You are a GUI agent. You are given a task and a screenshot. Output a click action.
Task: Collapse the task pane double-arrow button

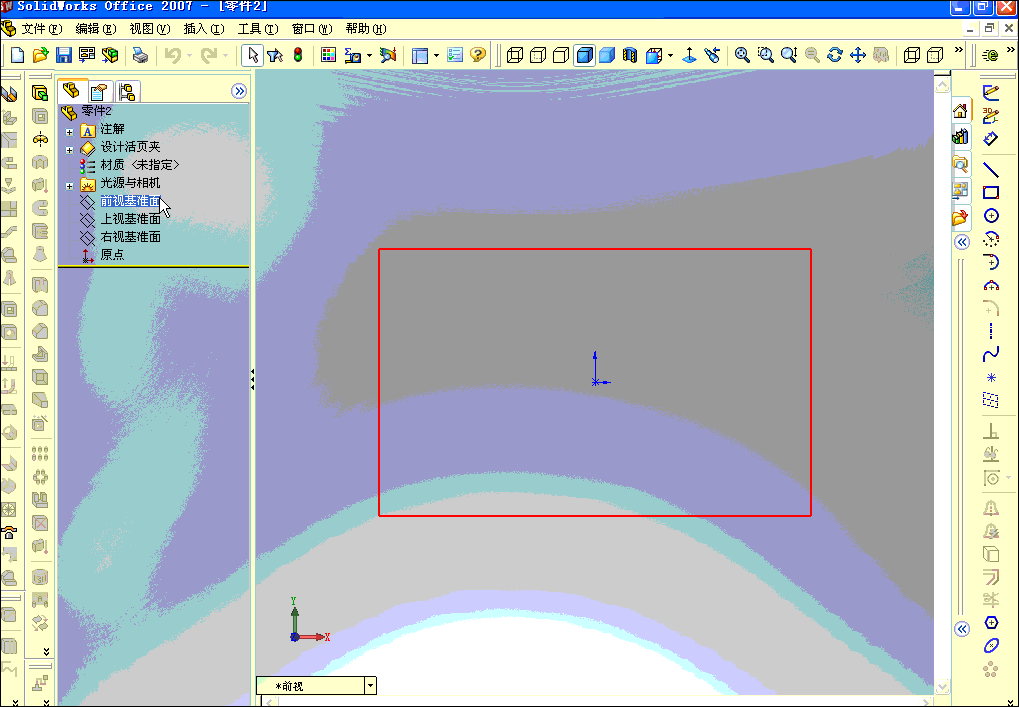click(962, 242)
